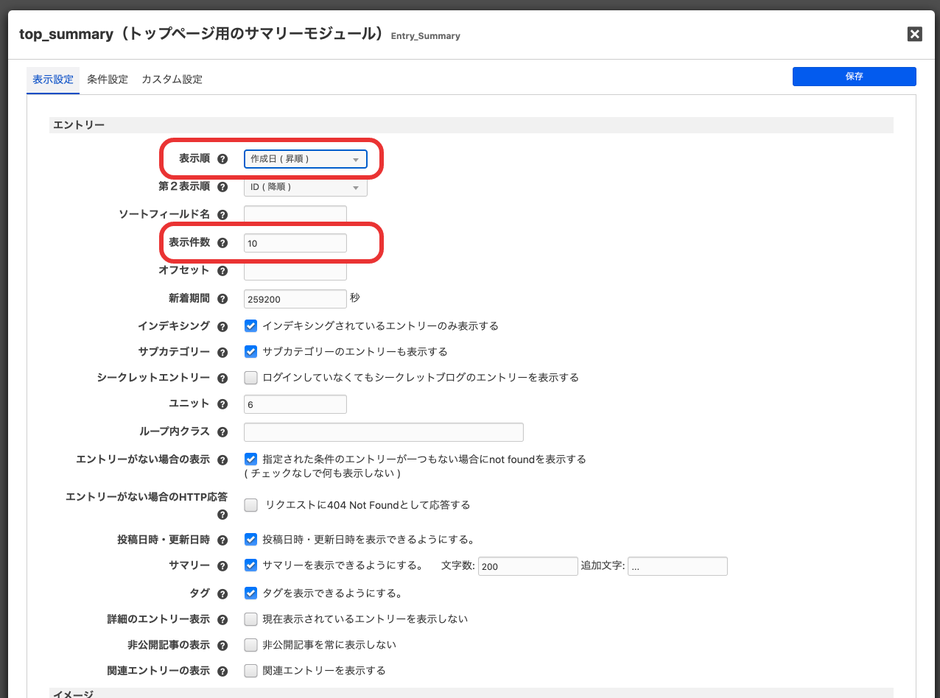
Task: Enable responding with 404 Not Found
Action: [x=249, y=505]
